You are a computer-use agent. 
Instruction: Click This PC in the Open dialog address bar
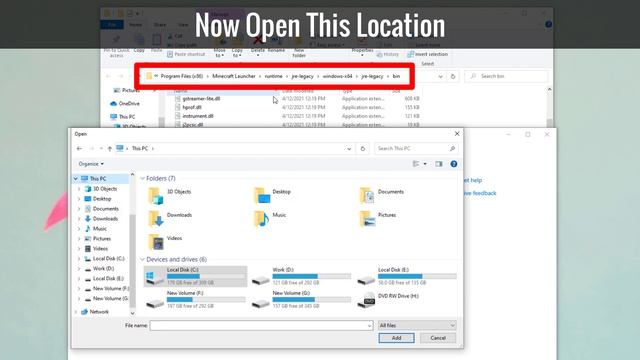pyautogui.click(x=140, y=149)
